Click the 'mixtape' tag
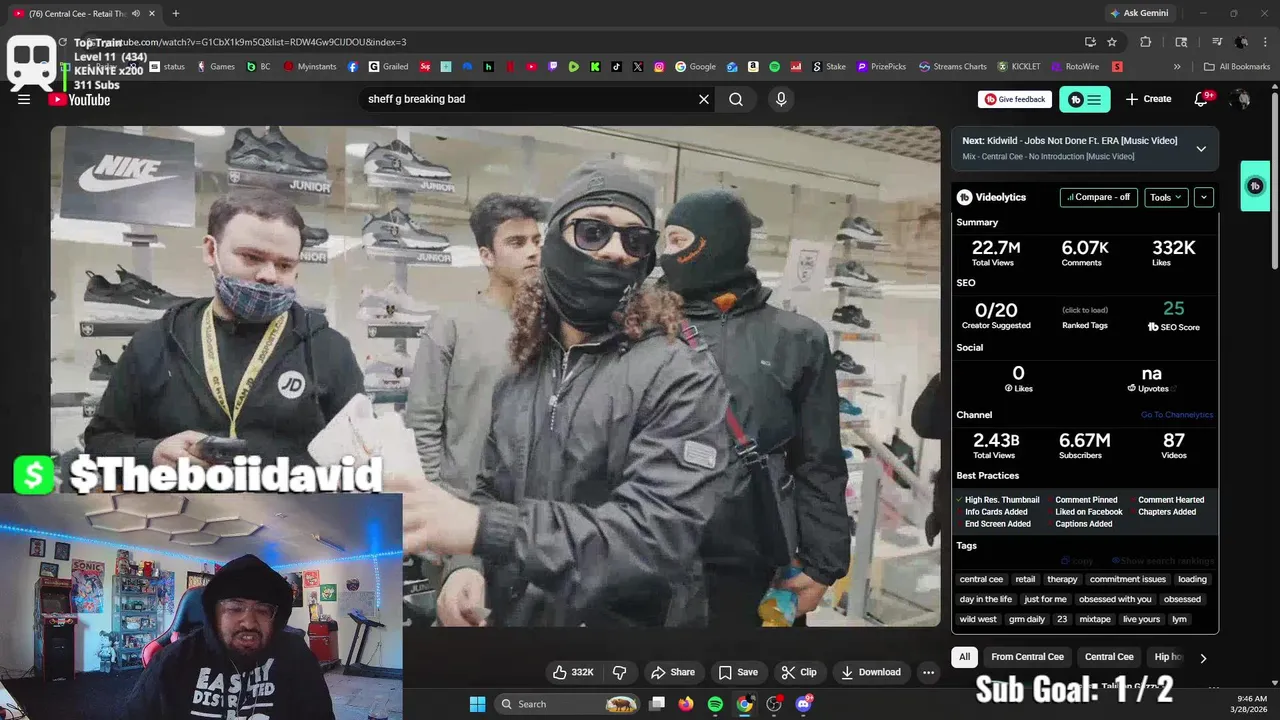Viewport: 1280px width, 720px height. (1095, 619)
